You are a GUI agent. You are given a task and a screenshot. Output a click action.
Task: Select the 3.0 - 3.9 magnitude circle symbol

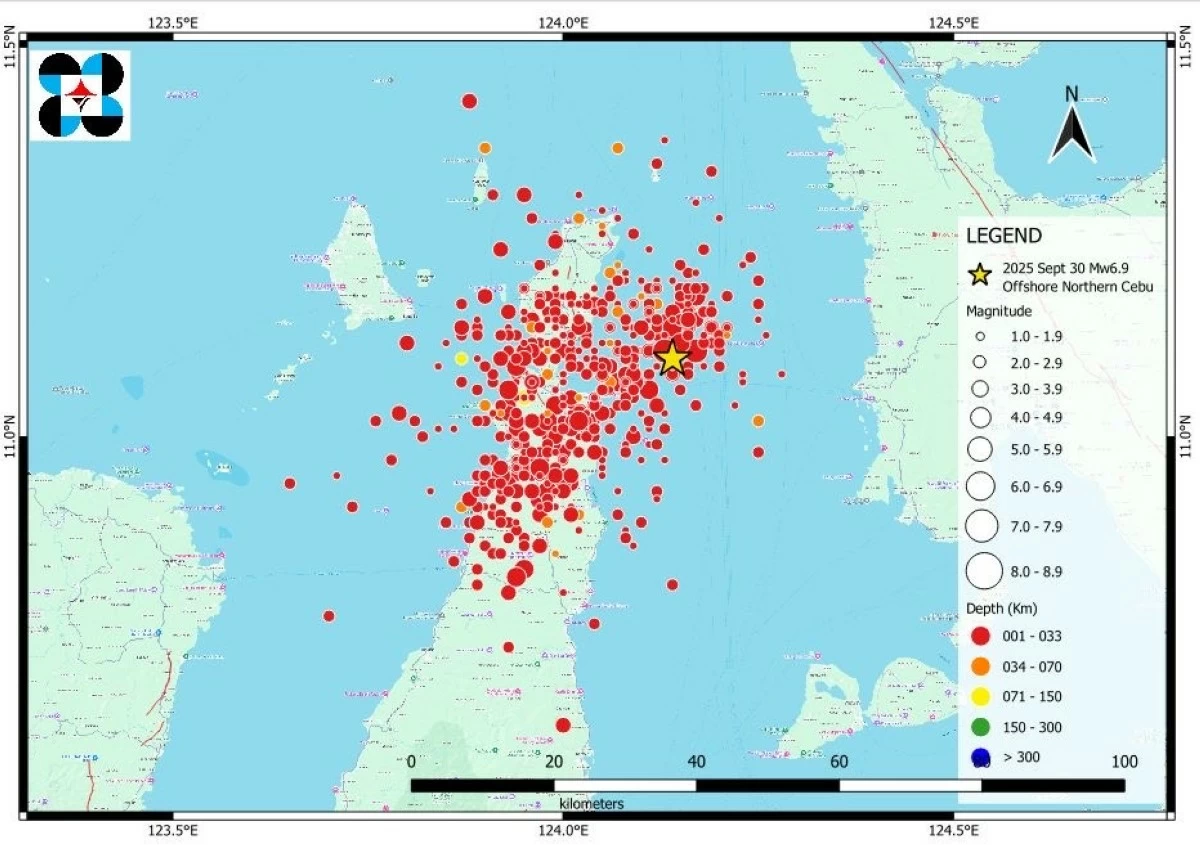coord(981,388)
